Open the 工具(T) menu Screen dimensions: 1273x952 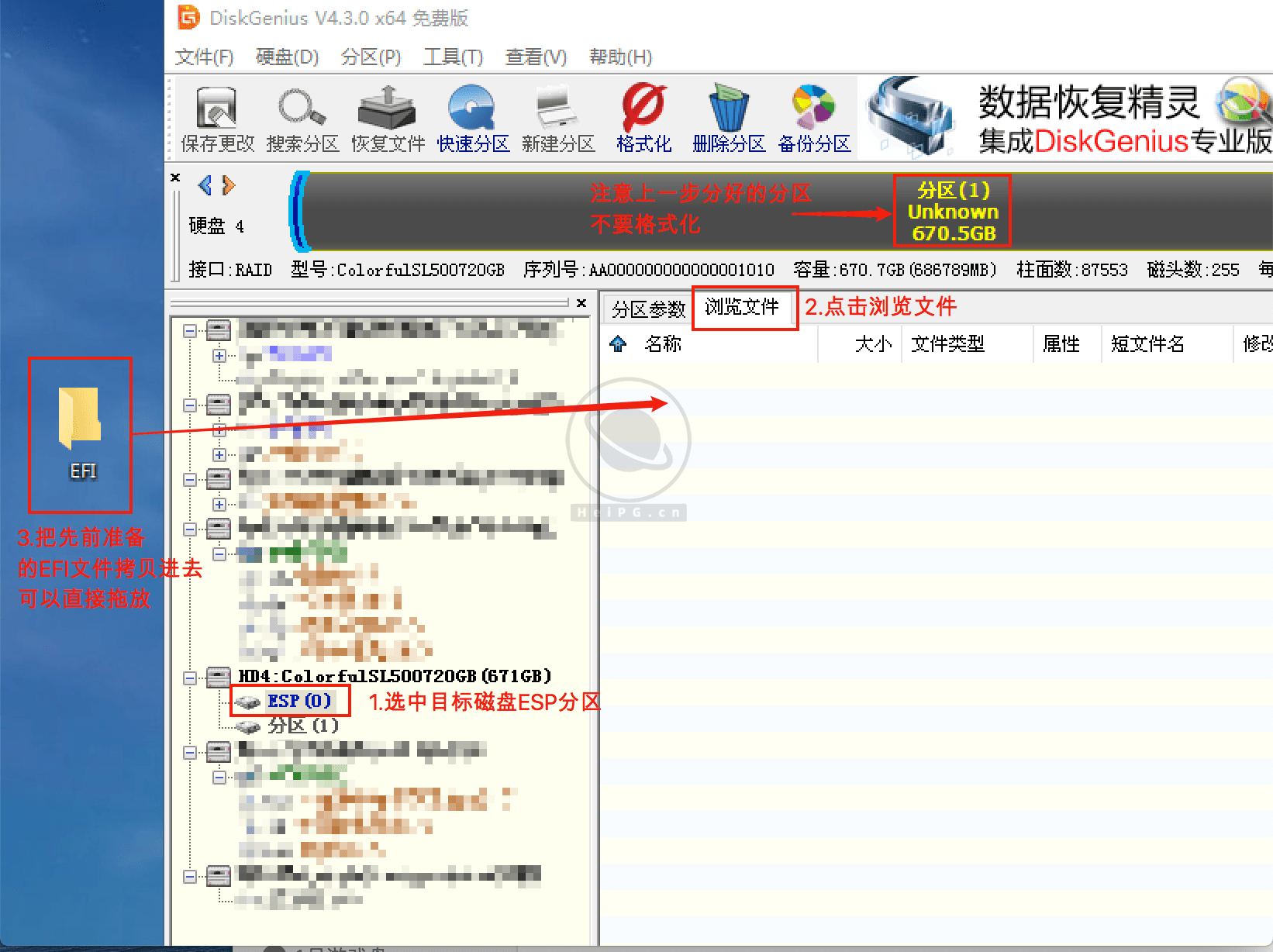point(454,57)
